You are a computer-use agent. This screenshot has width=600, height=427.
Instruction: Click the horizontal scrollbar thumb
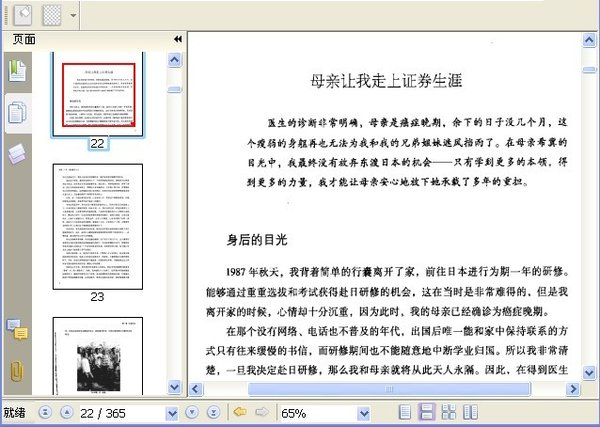389,389
